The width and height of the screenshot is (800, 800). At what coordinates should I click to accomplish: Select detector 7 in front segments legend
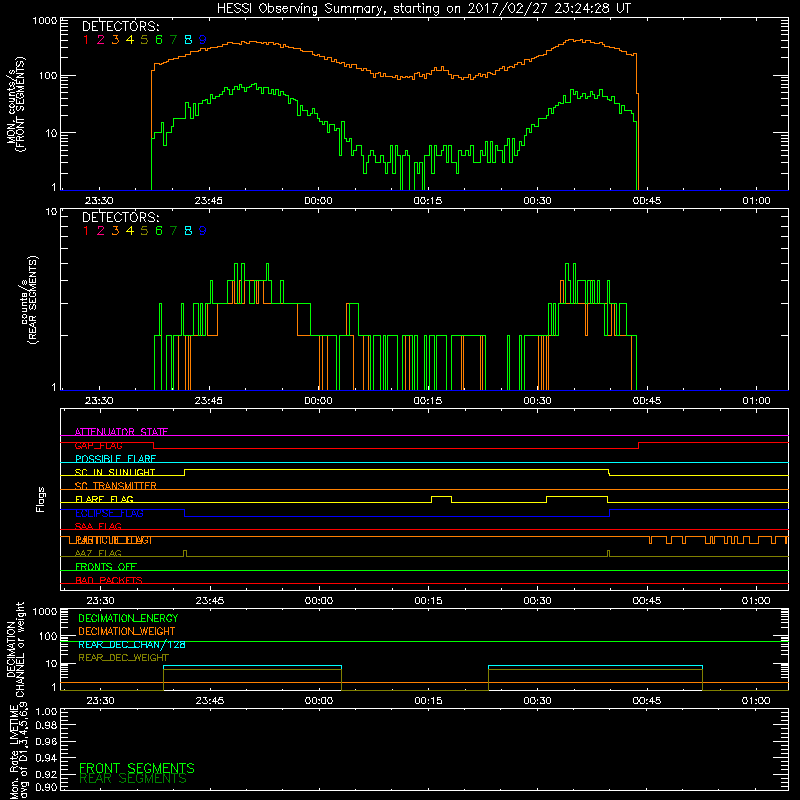(173, 40)
